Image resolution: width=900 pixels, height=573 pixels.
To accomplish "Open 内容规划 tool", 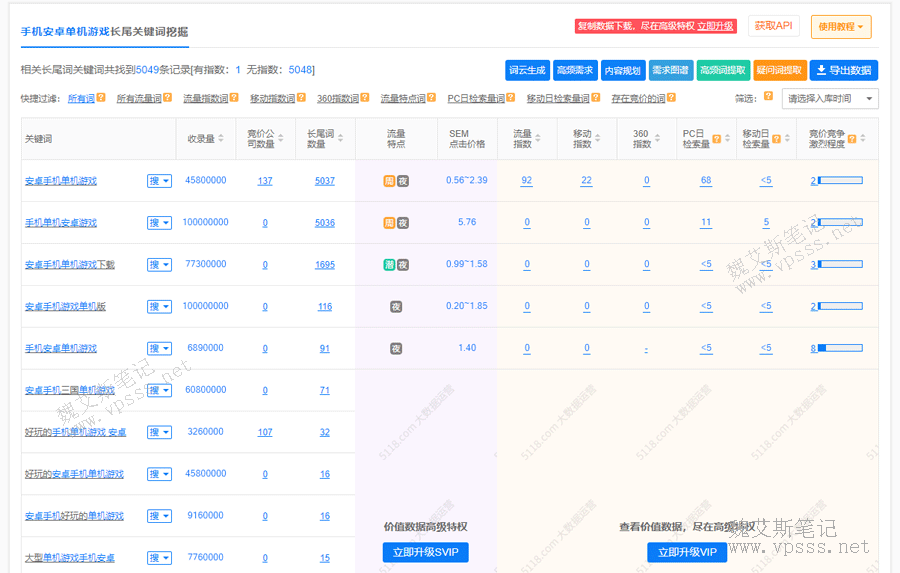I will point(623,70).
